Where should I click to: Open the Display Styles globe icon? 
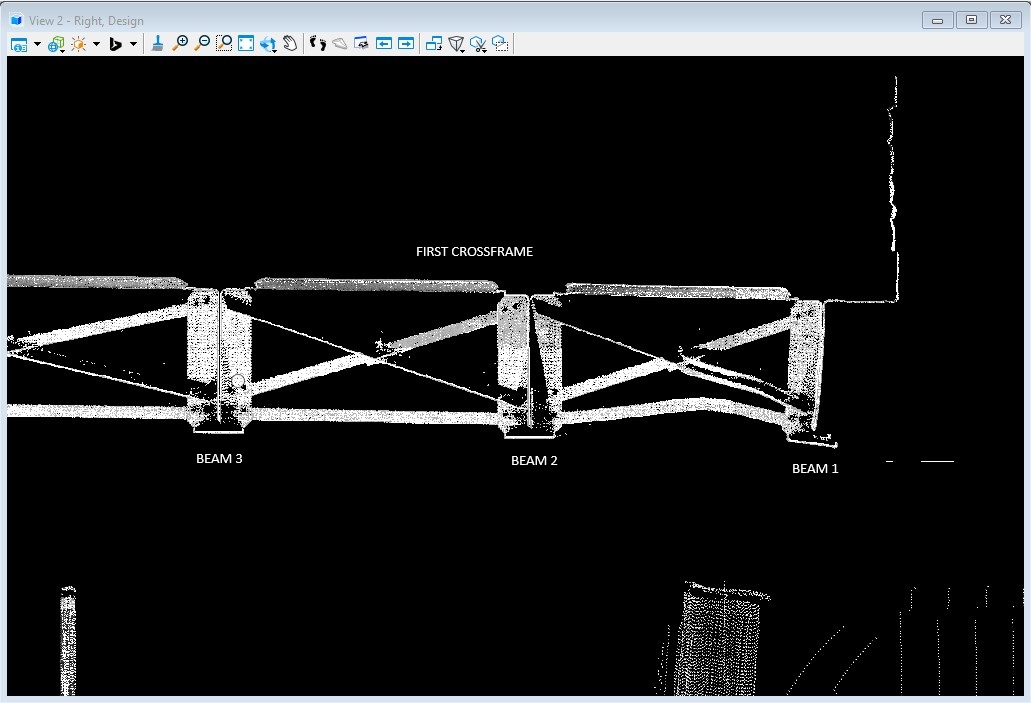tap(55, 44)
